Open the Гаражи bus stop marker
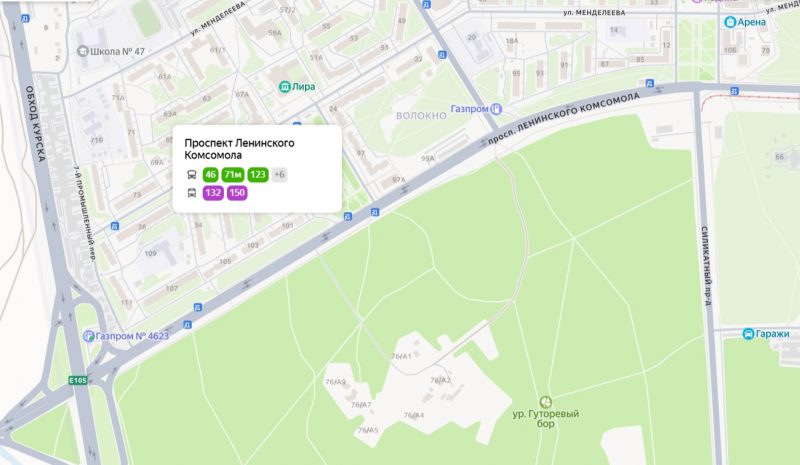Viewport: 800px width, 465px height. click(x=748, y=334)
